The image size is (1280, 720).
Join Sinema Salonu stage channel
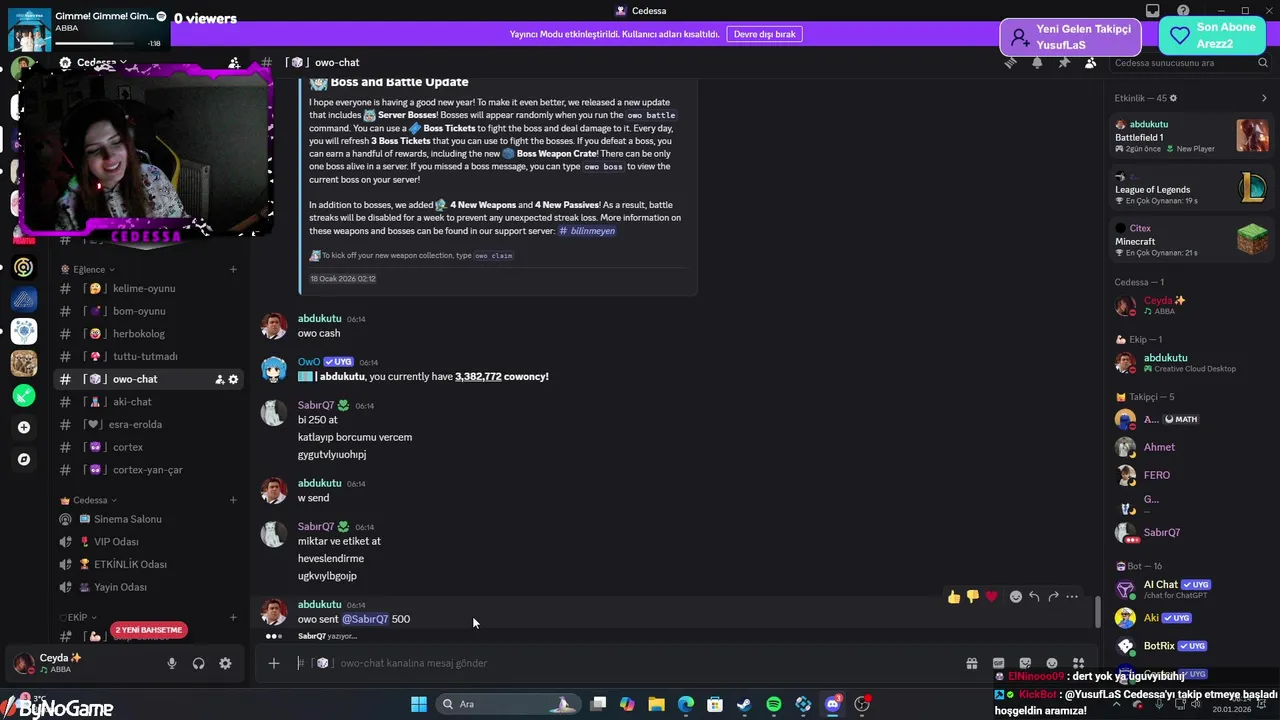coord(148,519)
